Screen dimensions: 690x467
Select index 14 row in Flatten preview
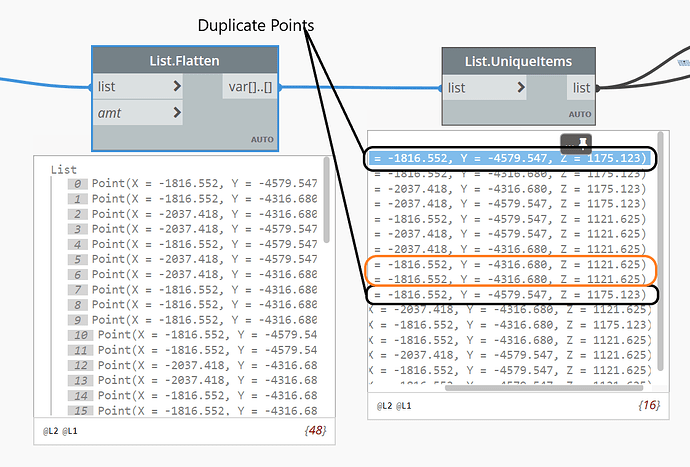192,395
